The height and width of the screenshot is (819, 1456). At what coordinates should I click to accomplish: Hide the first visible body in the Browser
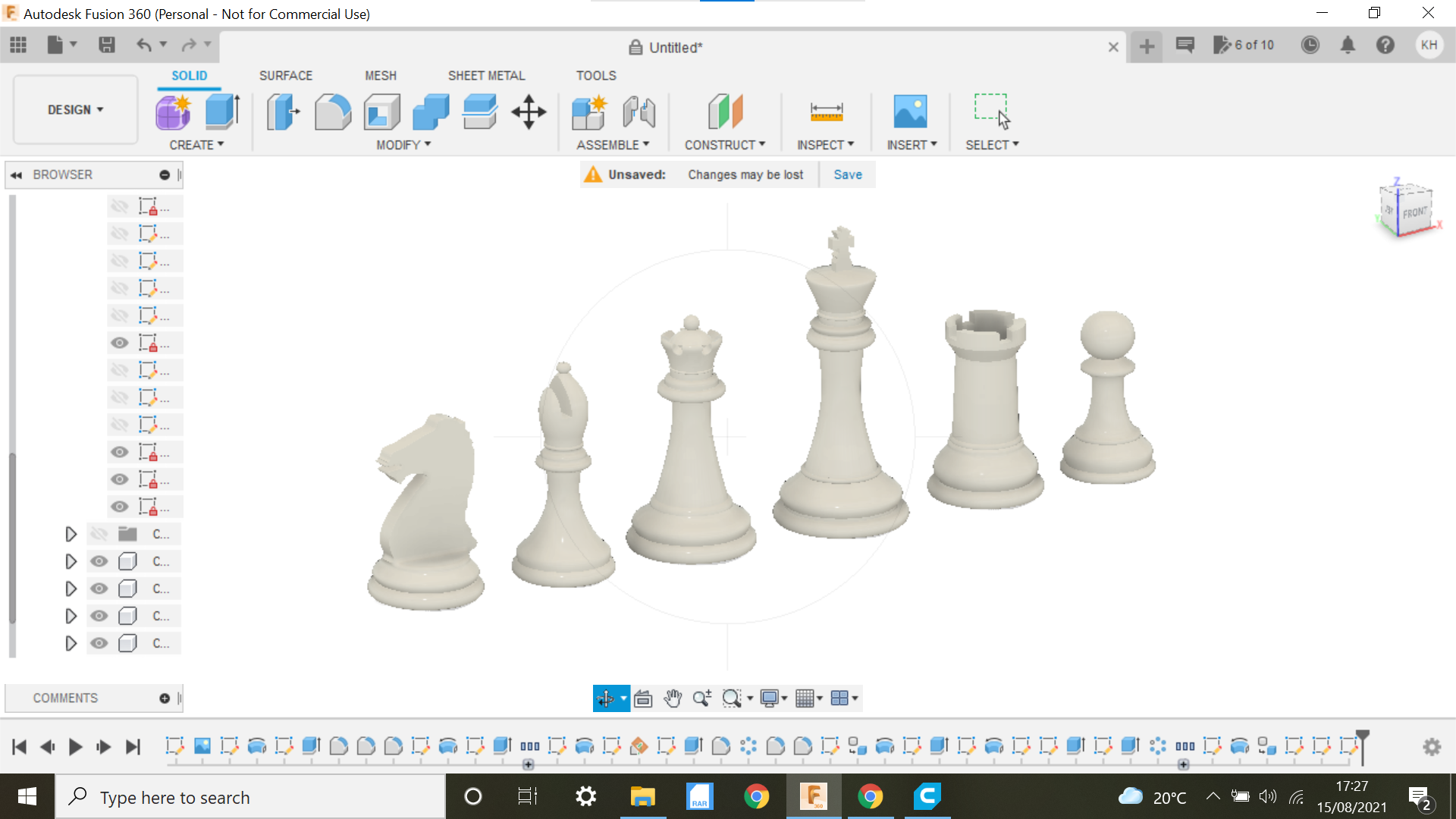(x=99, y=561)
